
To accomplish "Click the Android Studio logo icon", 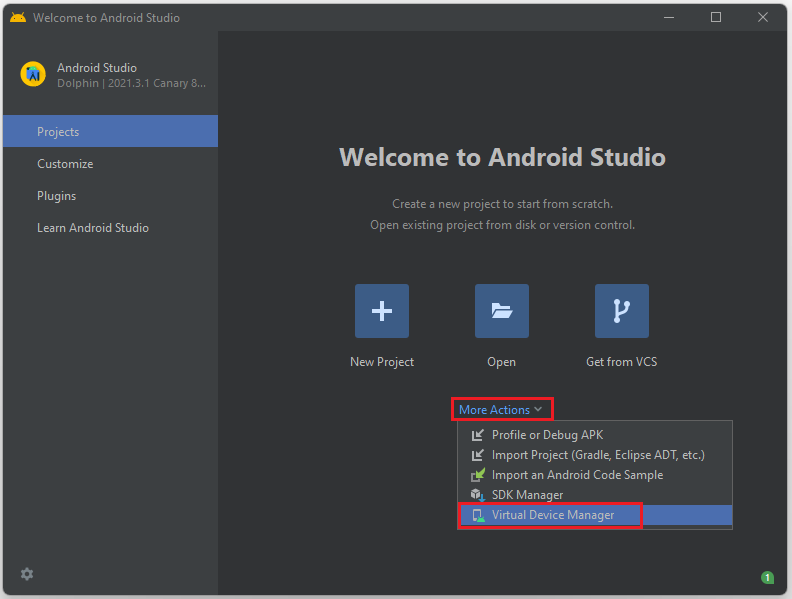I will point(33,74).
